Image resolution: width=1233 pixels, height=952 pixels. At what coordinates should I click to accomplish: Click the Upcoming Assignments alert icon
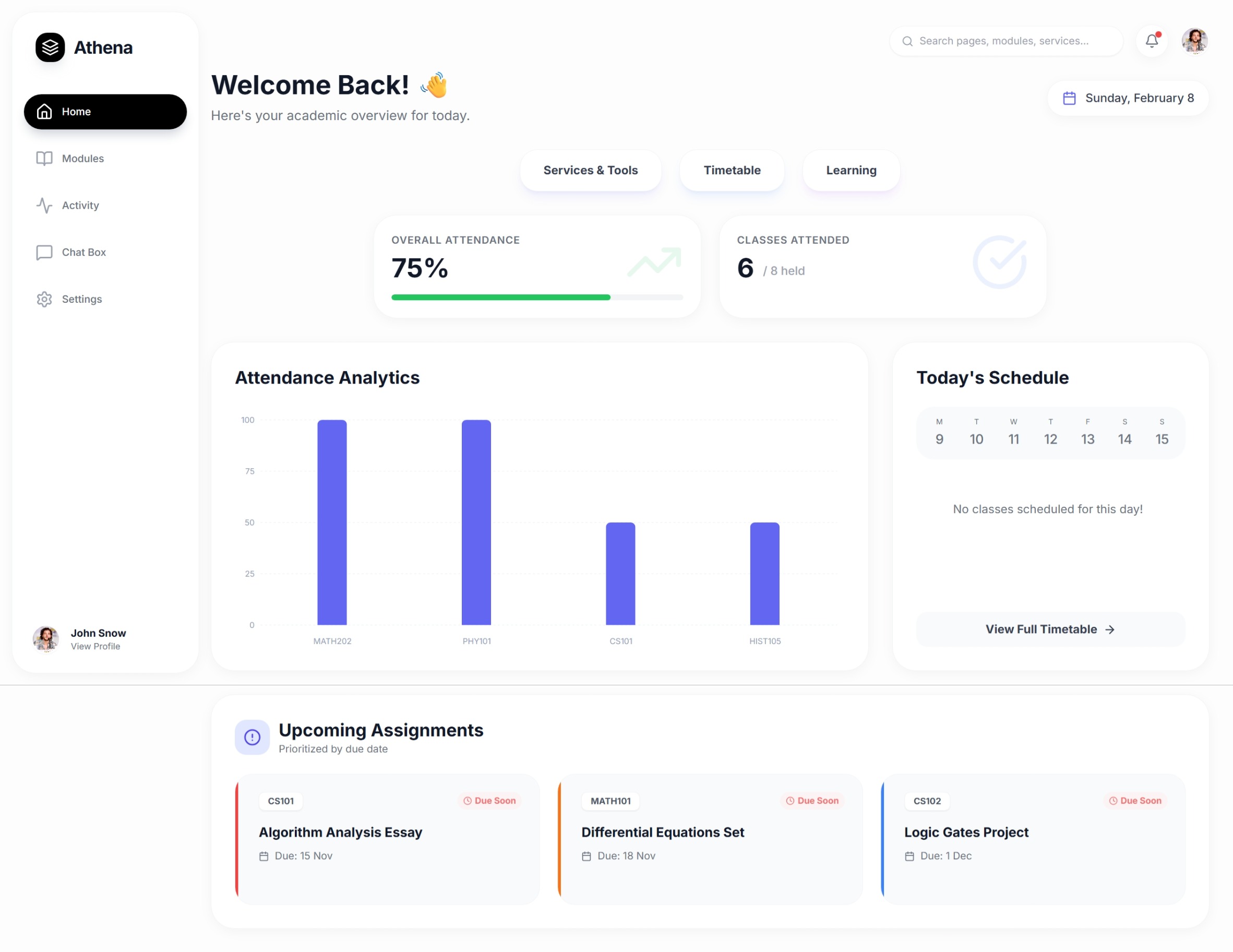[x=252, y=737]
